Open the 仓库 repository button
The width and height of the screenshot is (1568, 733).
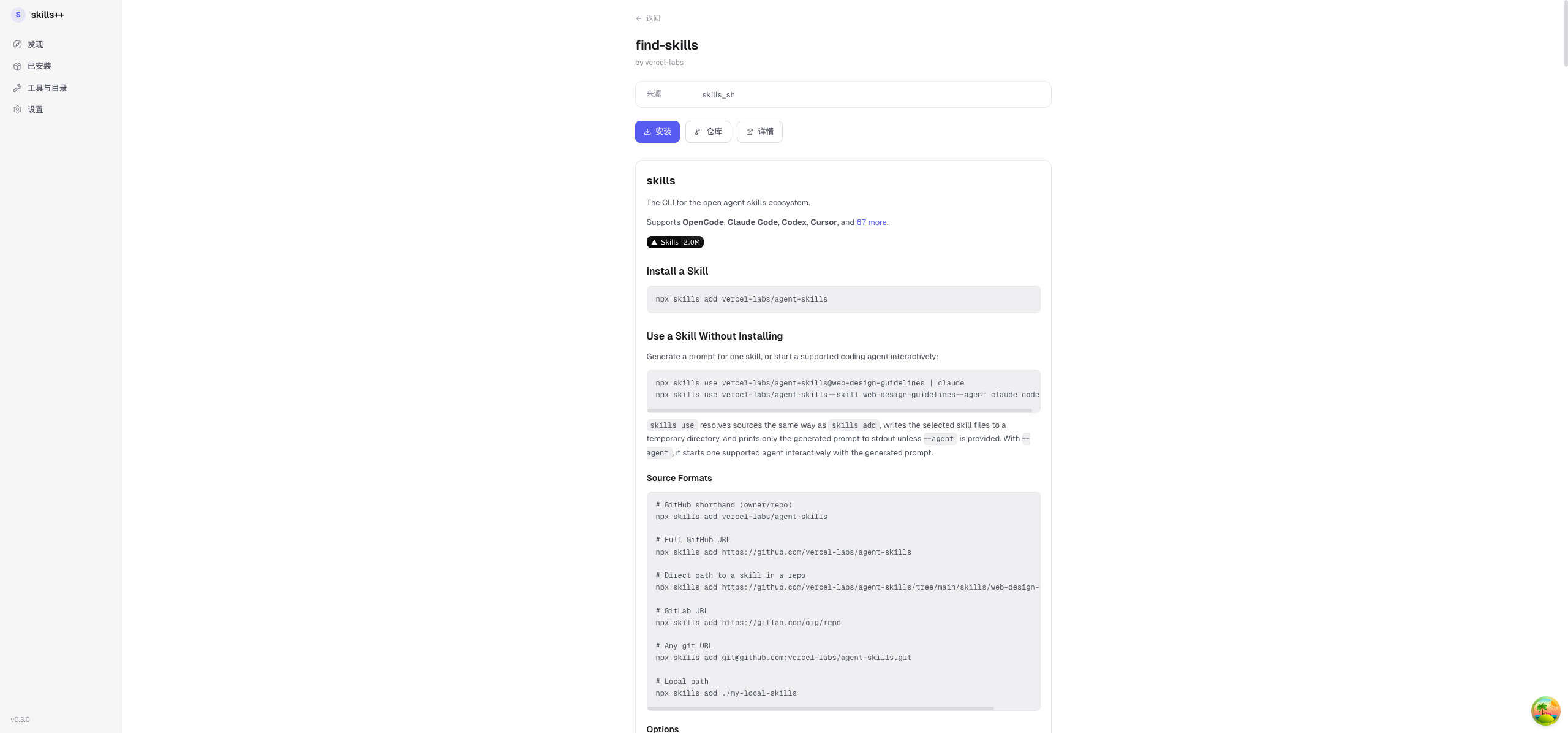pyautogui.click(x=708, y=132)
